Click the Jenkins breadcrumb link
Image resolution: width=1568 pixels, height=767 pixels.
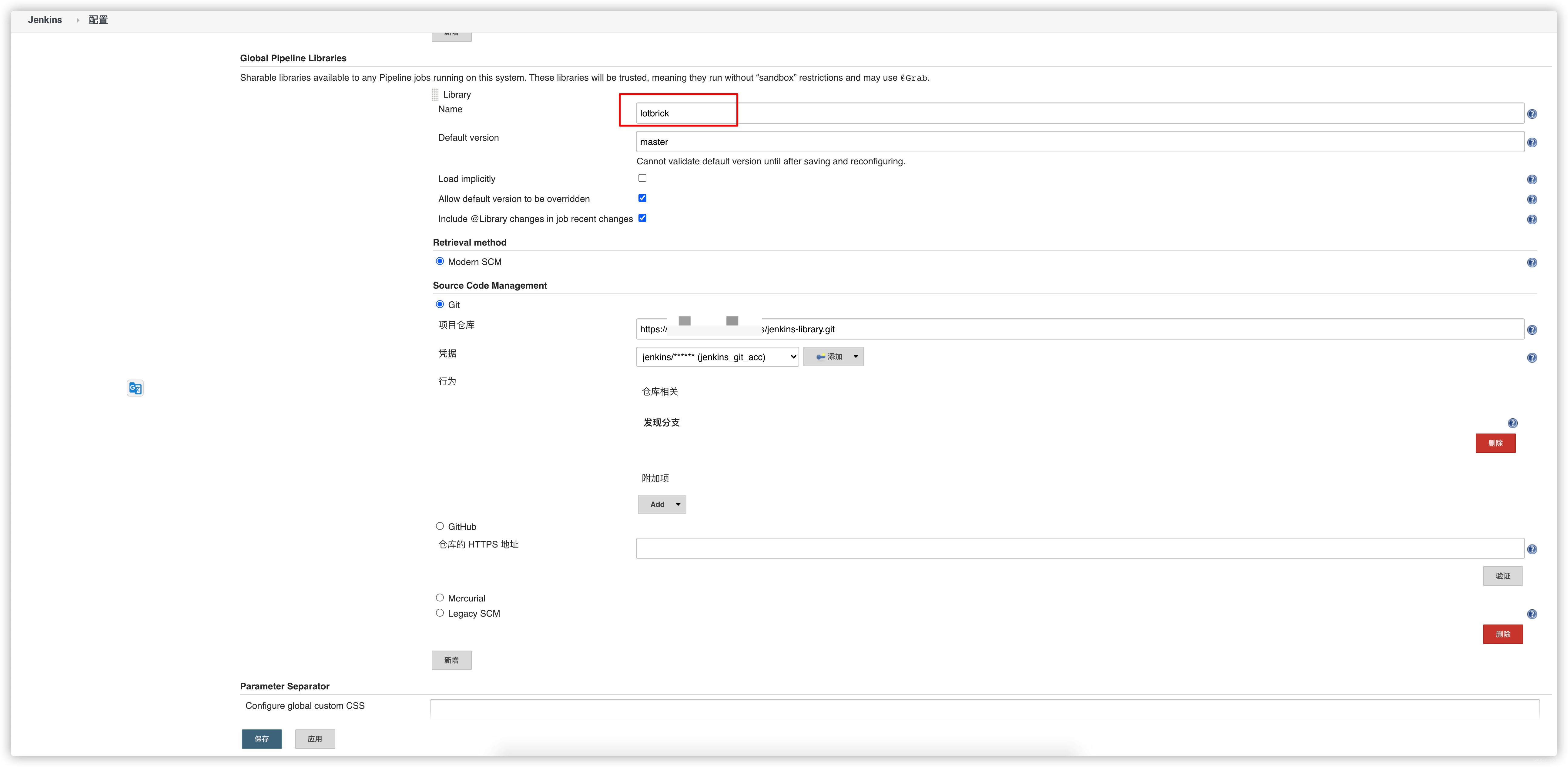coord(45,19)
